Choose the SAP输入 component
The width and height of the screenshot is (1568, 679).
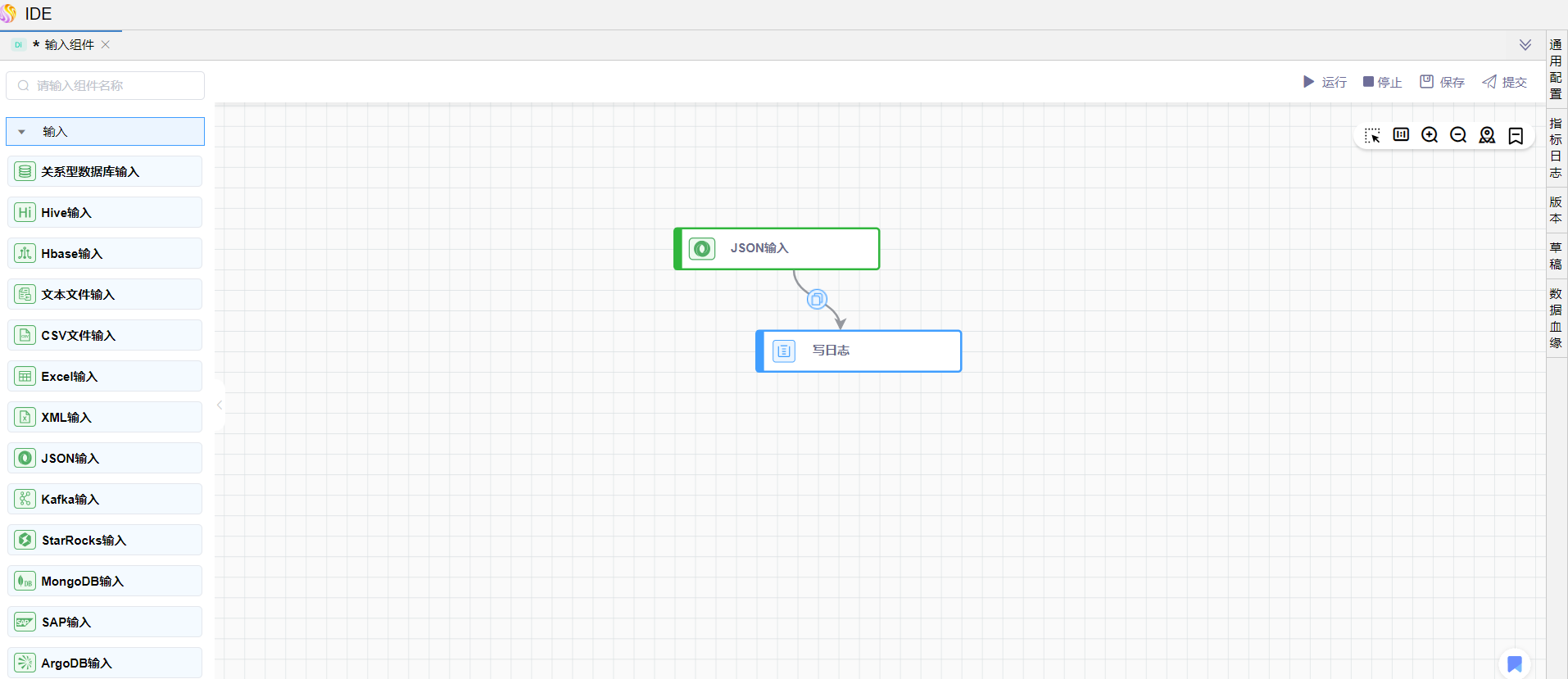pos(105,622)
